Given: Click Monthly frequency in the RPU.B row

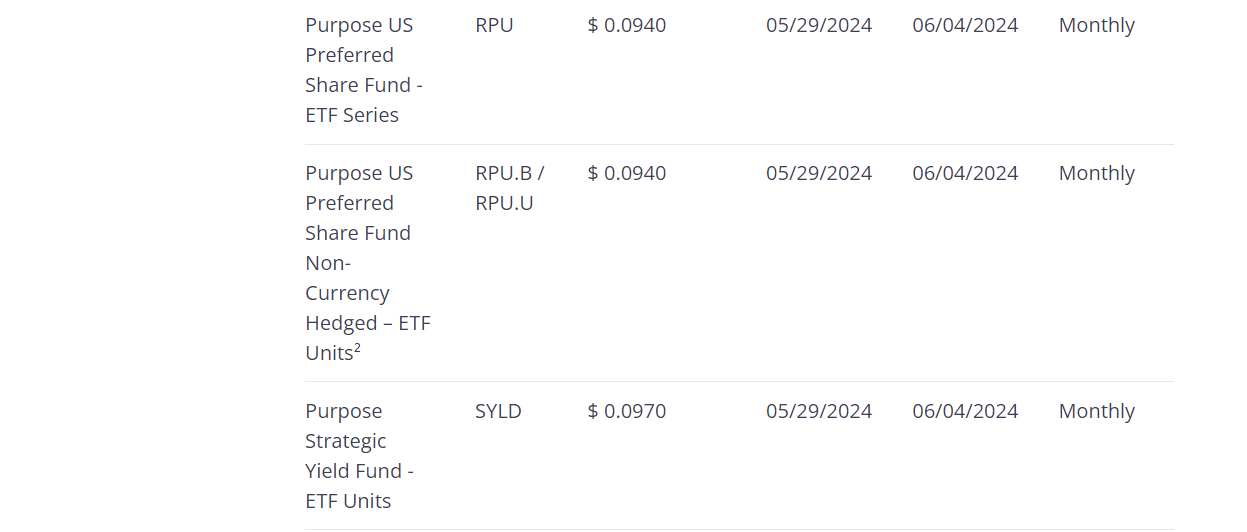Looking at the screenshot, I should point(1096,173).
